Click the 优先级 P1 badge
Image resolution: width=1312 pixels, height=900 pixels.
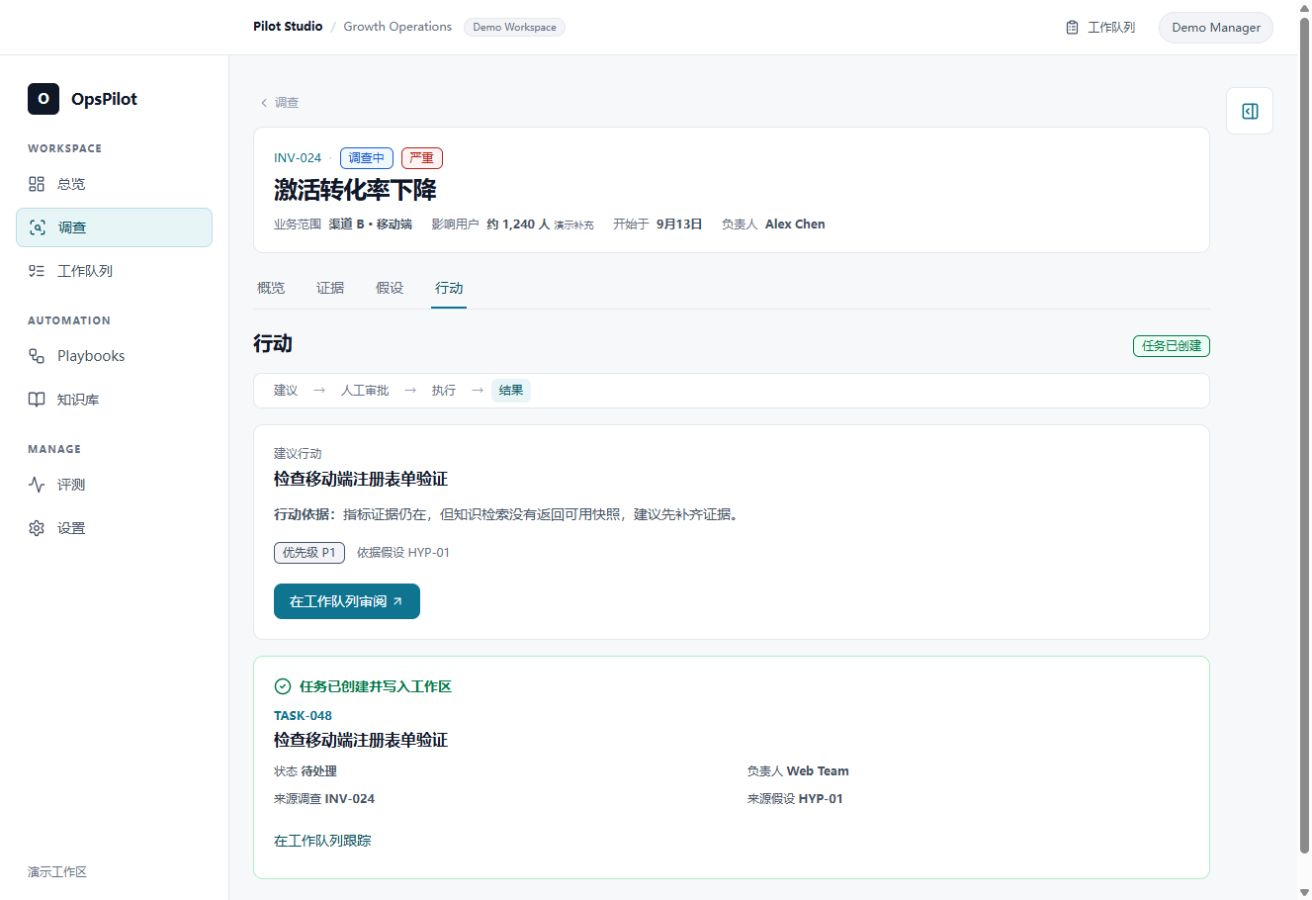pyautogui.click(x=309, y=553)
